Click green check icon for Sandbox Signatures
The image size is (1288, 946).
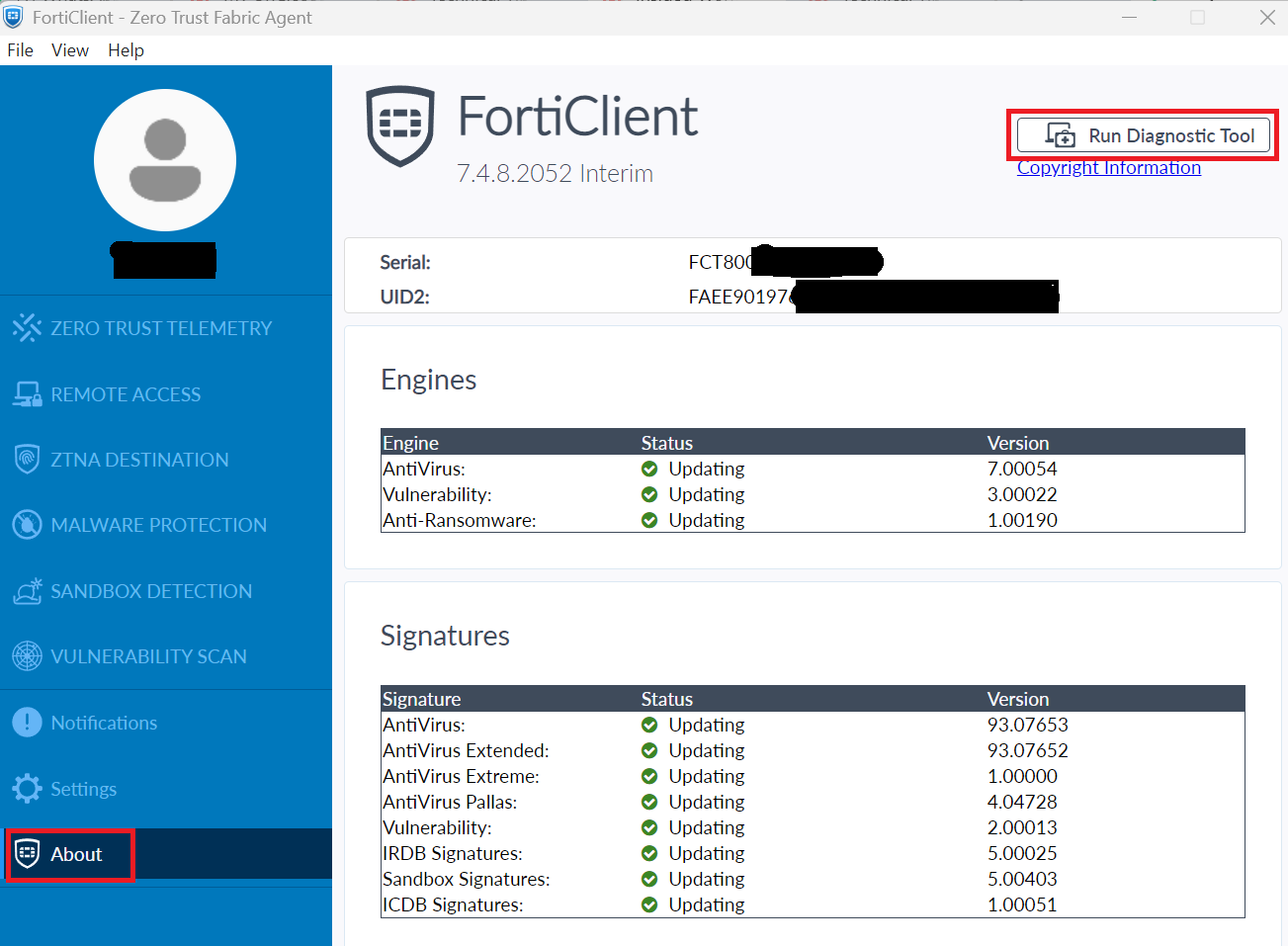(649, 879)
